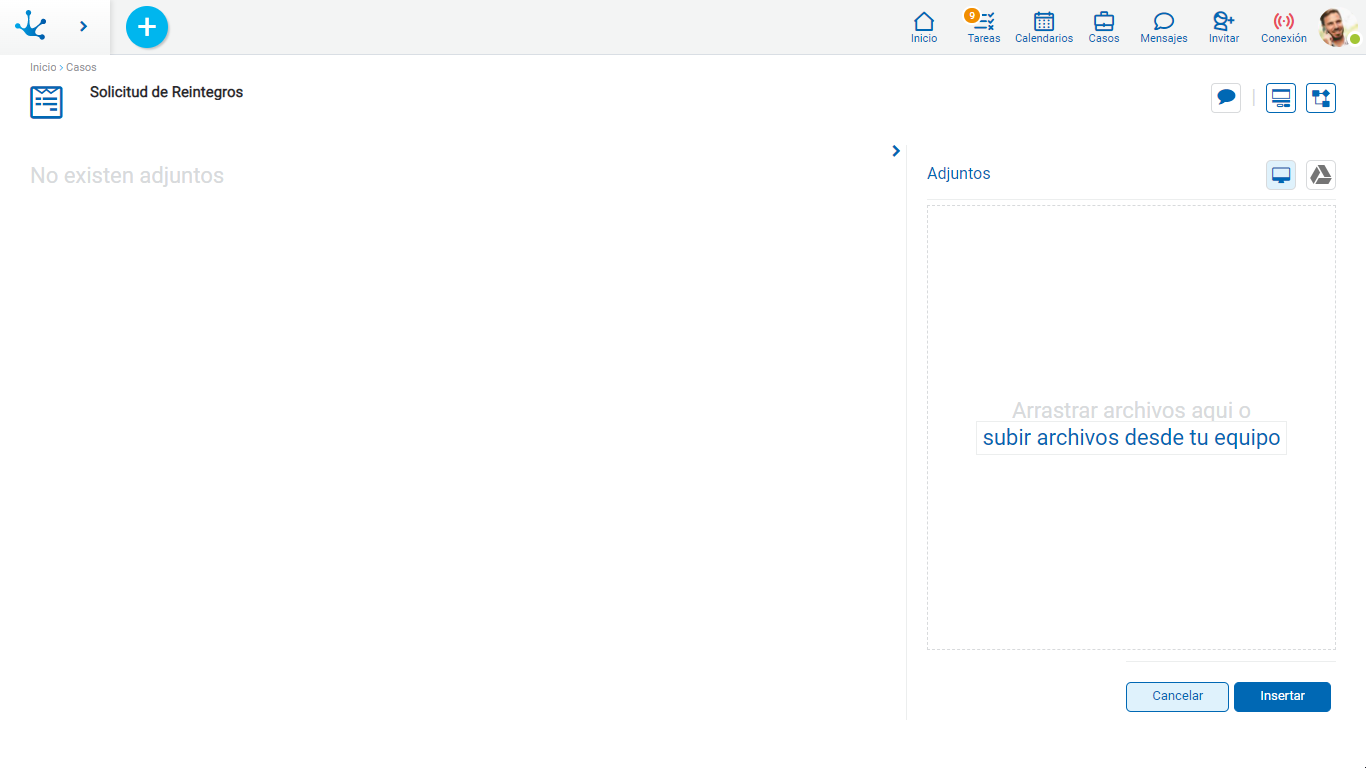The width and height of the screenshot is (1366, 768).
Task: Switch to form layout view icon
Action: (1281, 98)
